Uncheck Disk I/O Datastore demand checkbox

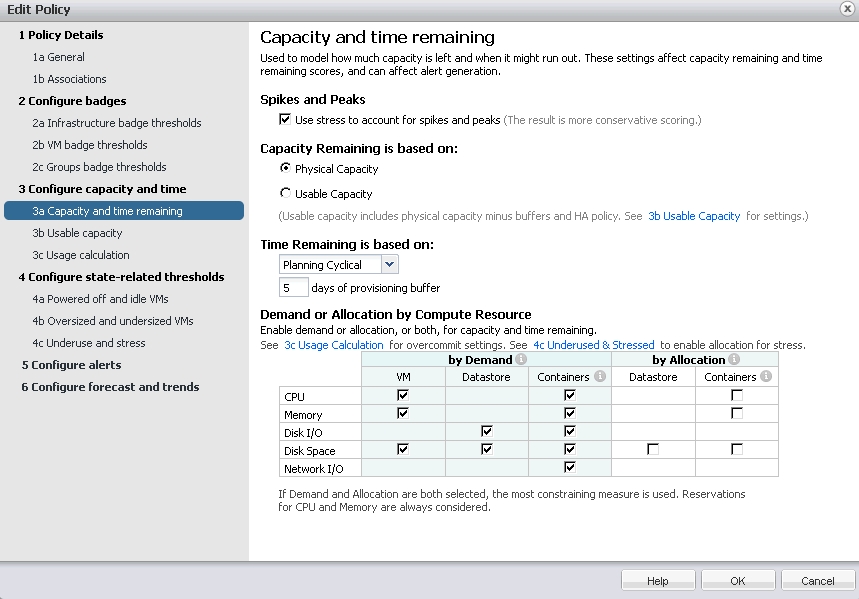click(486, 431)
